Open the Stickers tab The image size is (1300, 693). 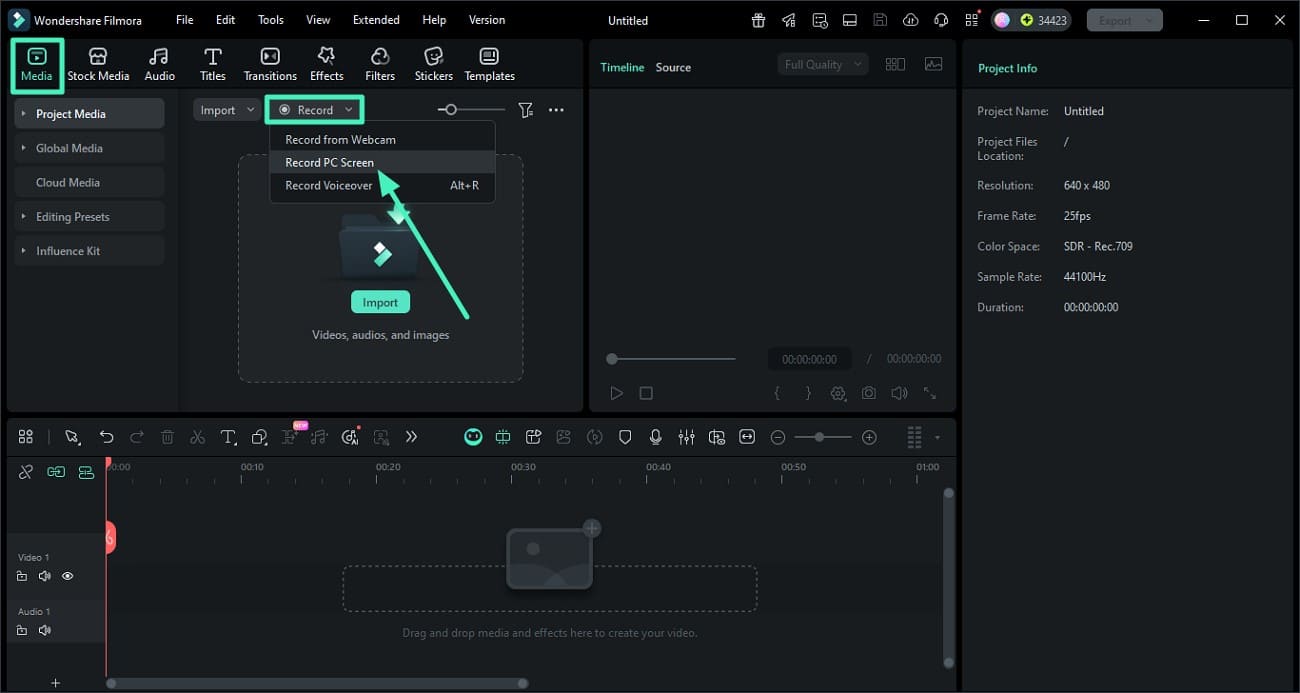pyautogui.click(x=433, y=64)
